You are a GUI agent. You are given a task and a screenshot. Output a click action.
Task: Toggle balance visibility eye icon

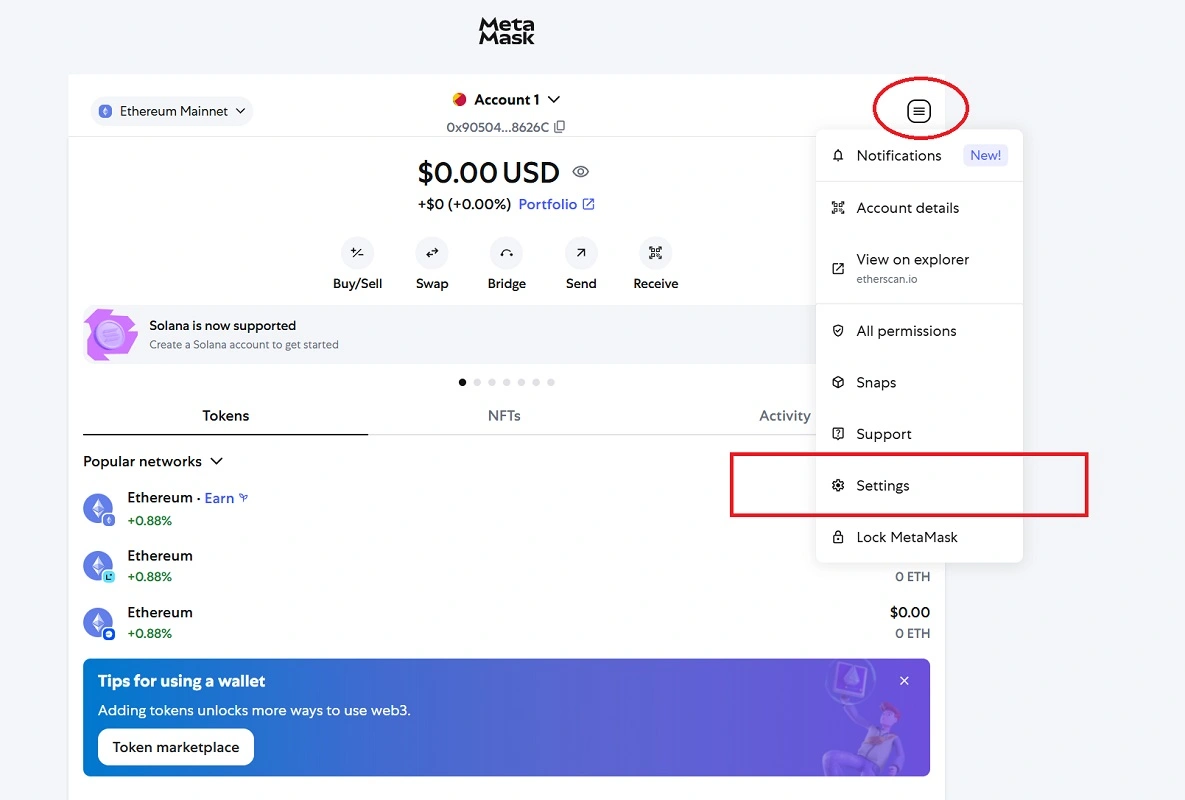pyautogui.click(x=580, y=171)
